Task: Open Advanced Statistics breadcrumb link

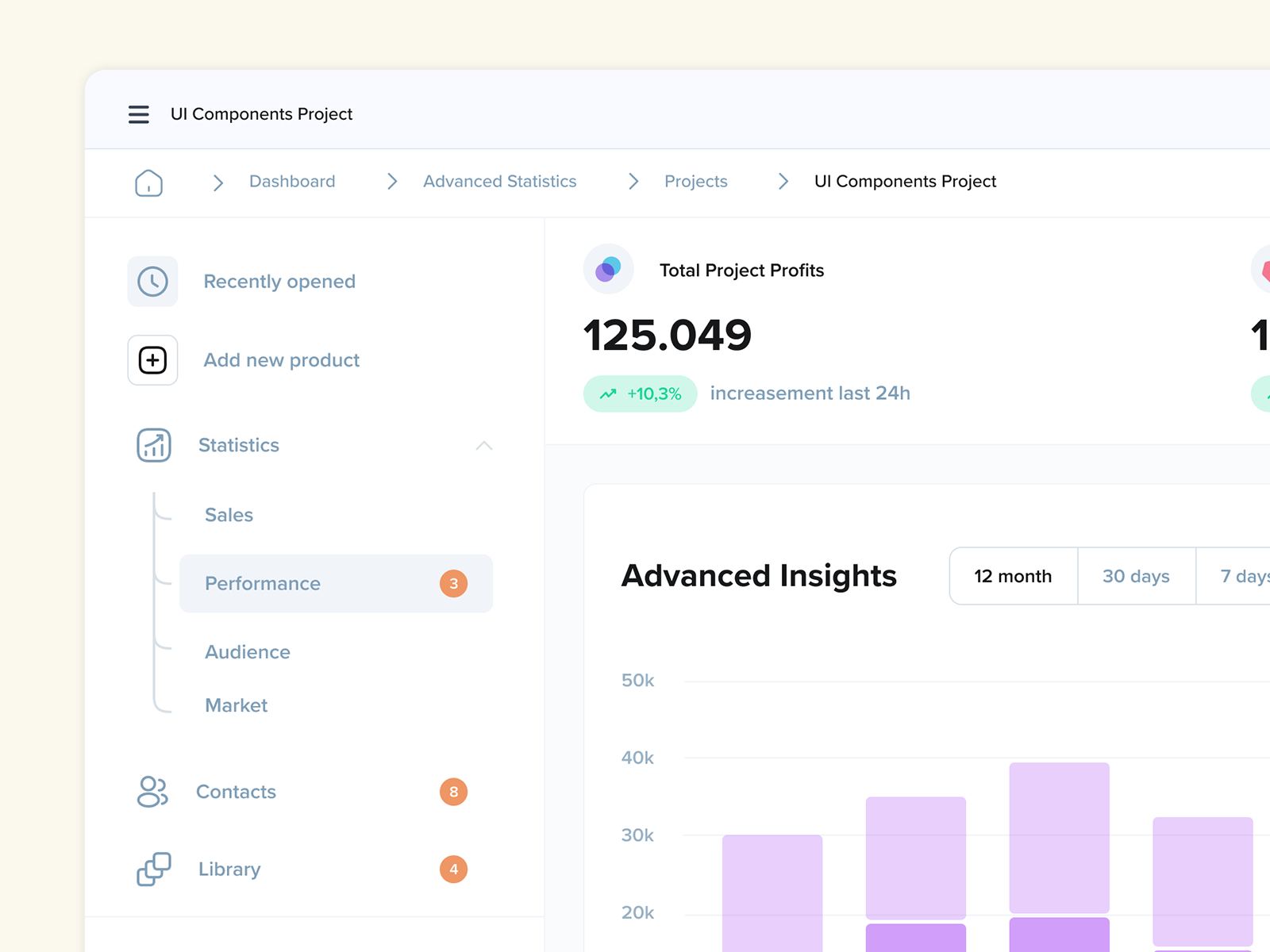Action: click(500, 182)
